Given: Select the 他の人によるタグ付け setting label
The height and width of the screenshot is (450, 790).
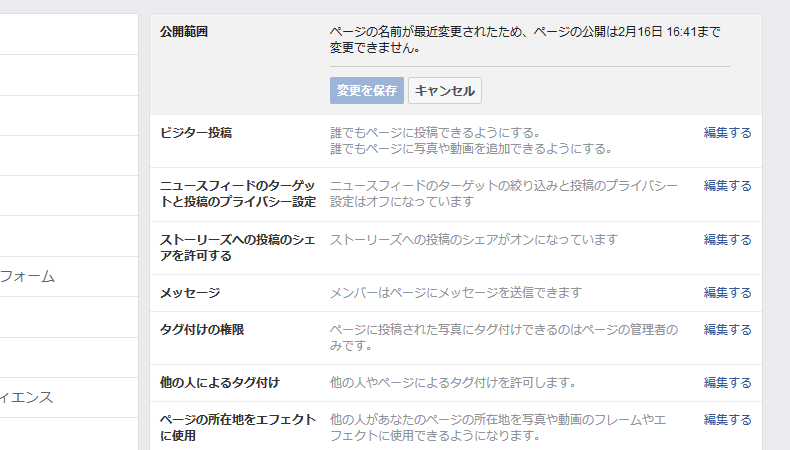Looking at the screenshot, I should (220, 383).
